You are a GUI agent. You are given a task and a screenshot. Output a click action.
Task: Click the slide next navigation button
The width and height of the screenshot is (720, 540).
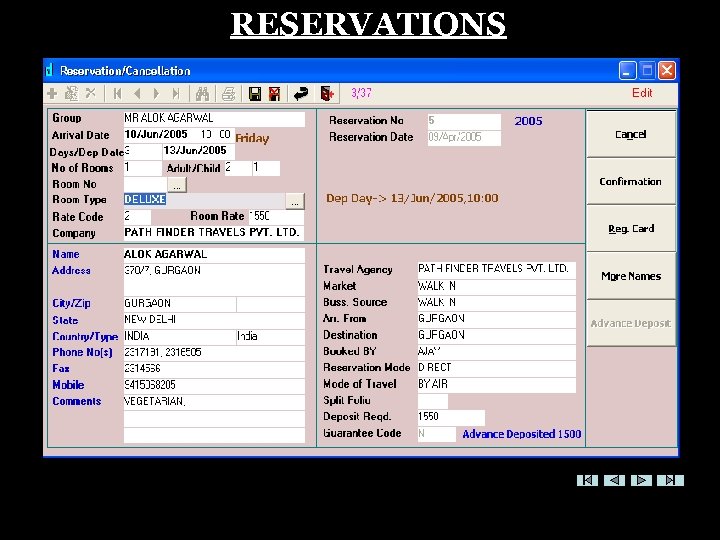641,480
